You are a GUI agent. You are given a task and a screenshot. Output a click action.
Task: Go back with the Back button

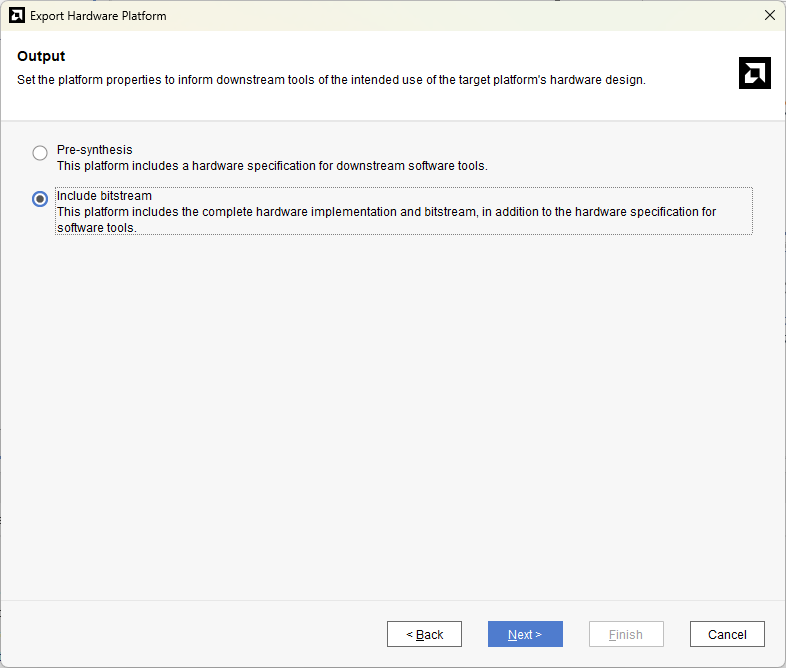point(424,634)
